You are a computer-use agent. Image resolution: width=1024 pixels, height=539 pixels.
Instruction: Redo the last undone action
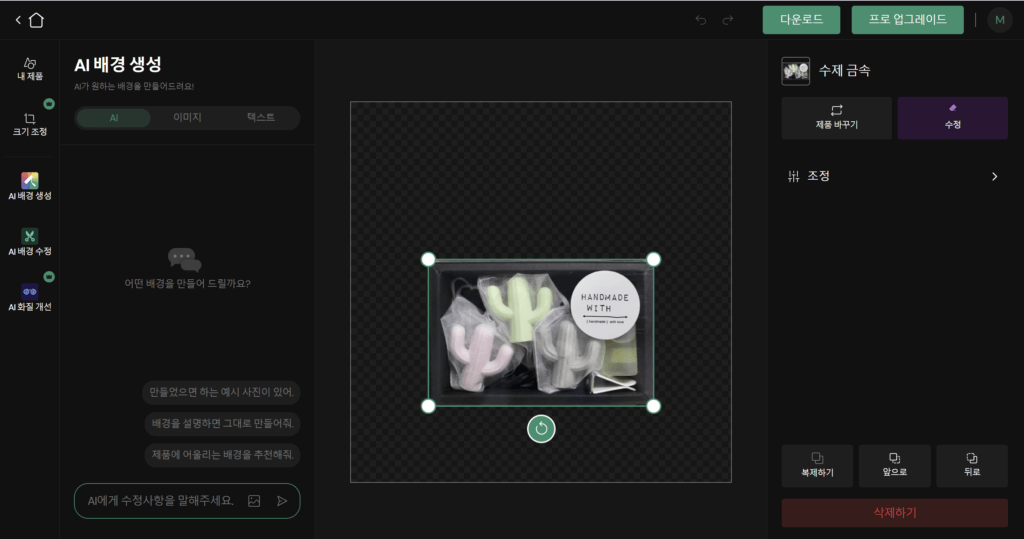tap(728, 20)
